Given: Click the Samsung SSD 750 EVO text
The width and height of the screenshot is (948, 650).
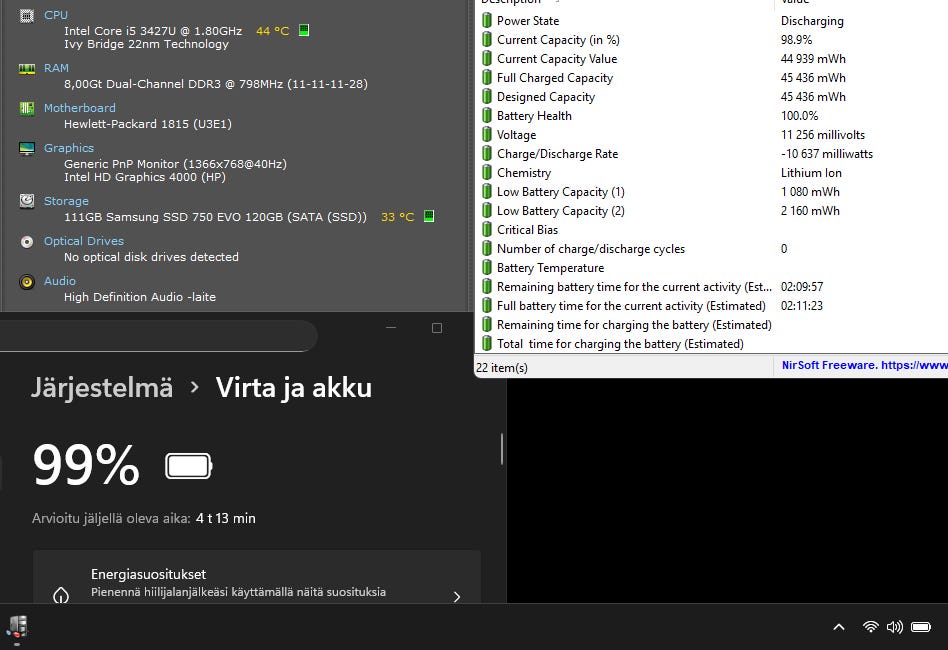Looking at the screenshot, I should (x=215, y=217).
